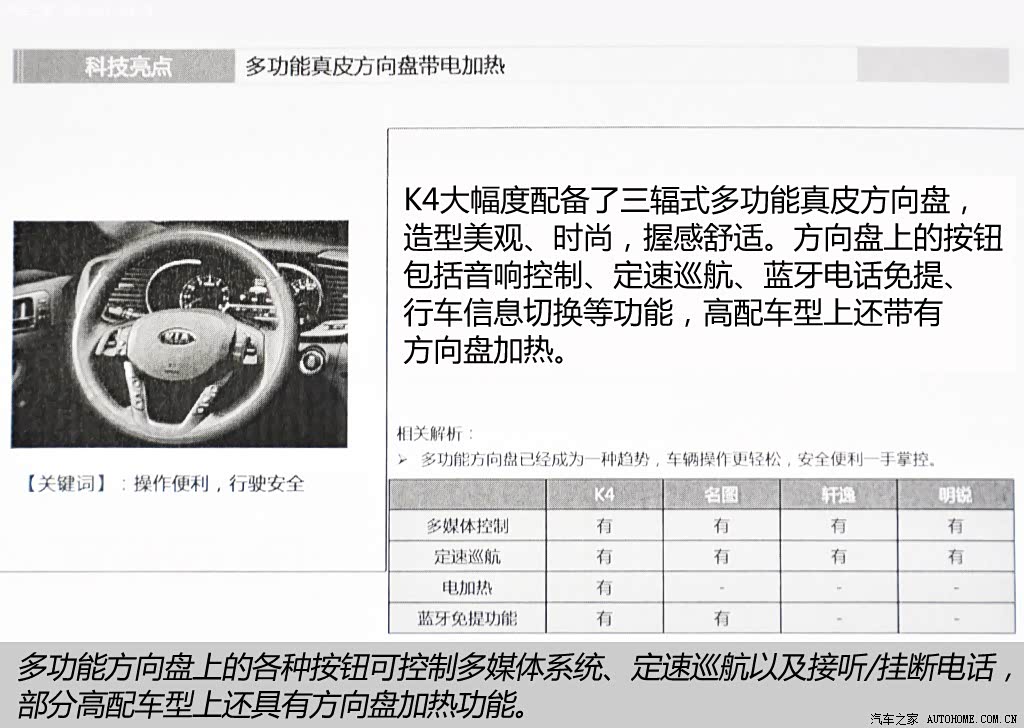Click the K4 cell in 定速巡航 row
Viewport: 1024px width, 728px height.
[x=604, y=556]
